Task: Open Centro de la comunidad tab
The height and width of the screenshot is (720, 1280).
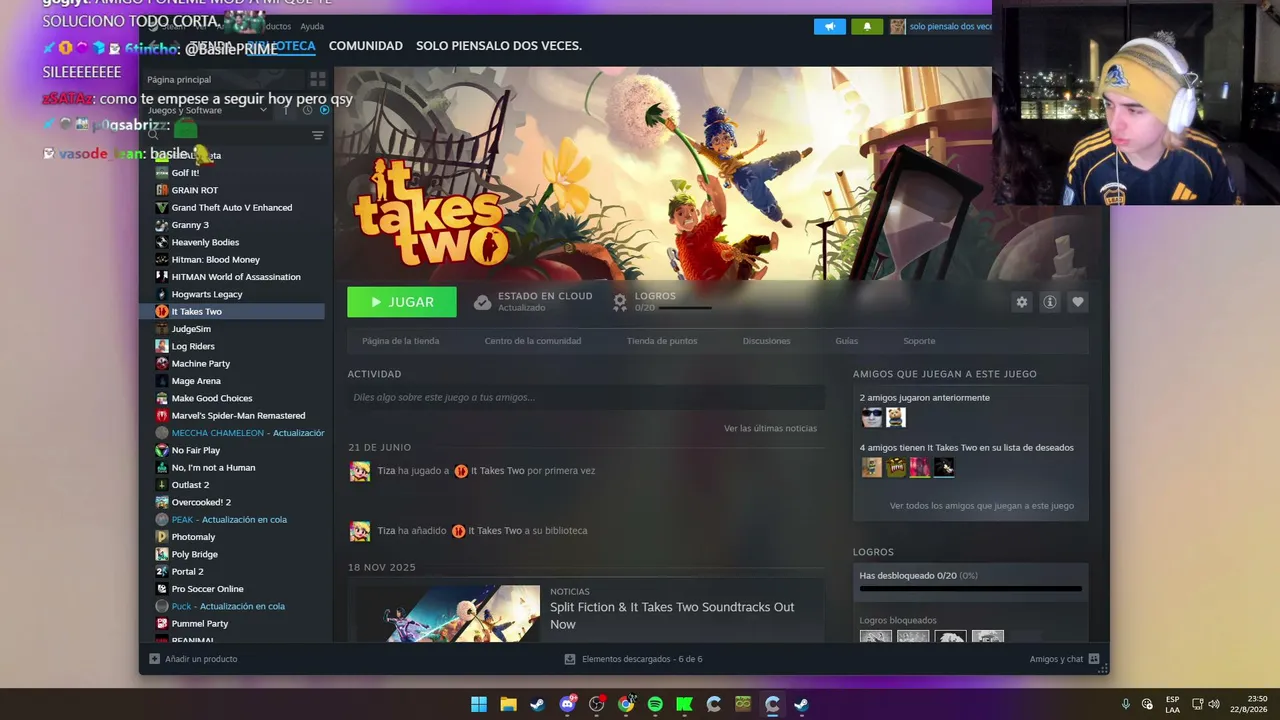Action: pos(533,341)
